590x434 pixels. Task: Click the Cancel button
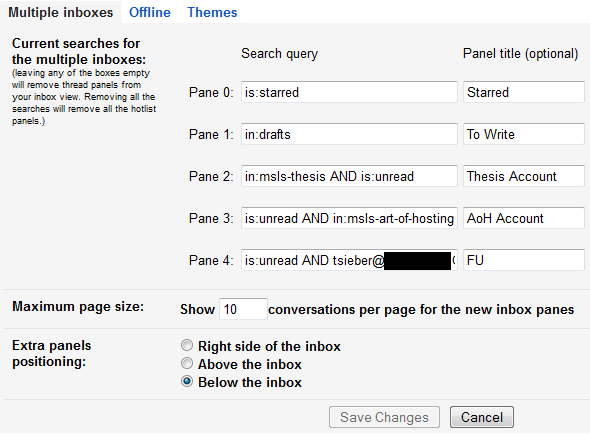click(x=482, y=417)
